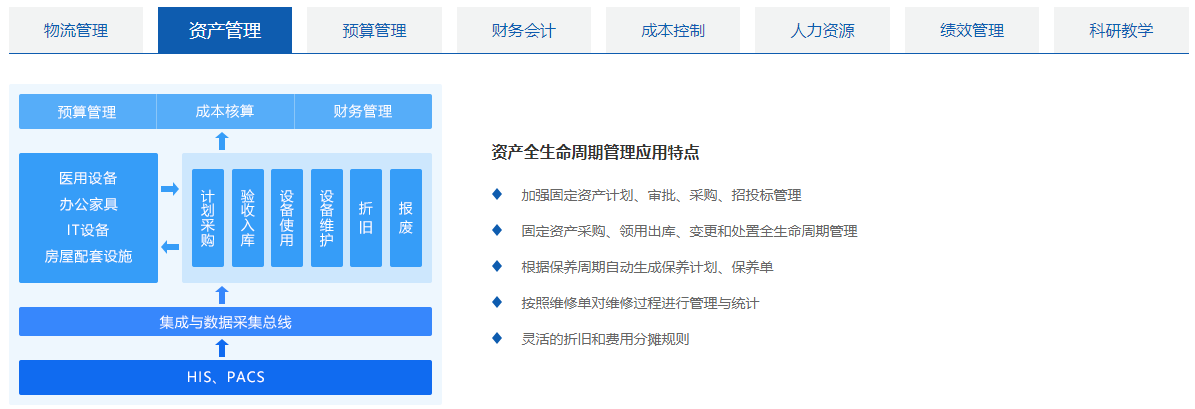Go to the 绩效管理 tab
This screenshot has width=1195, height=409.
[972, 30]
